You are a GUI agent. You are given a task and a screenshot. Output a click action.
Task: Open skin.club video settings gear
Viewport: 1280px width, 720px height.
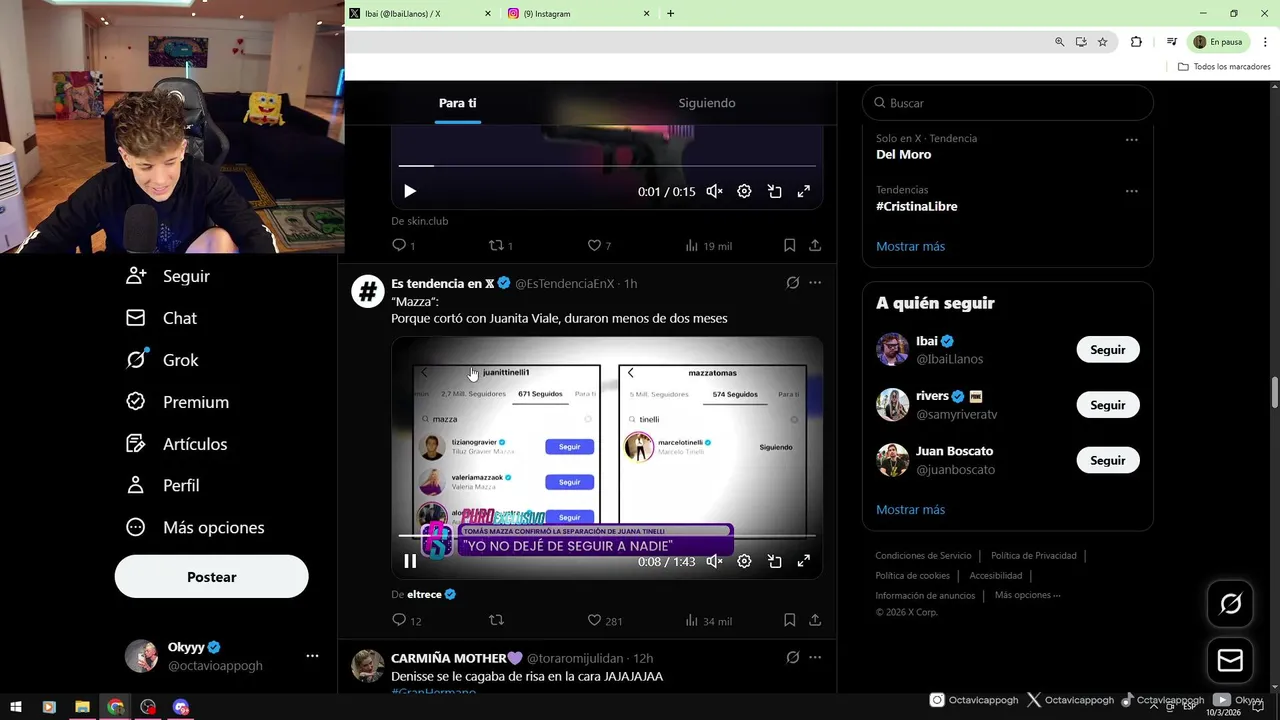[744, 191]
